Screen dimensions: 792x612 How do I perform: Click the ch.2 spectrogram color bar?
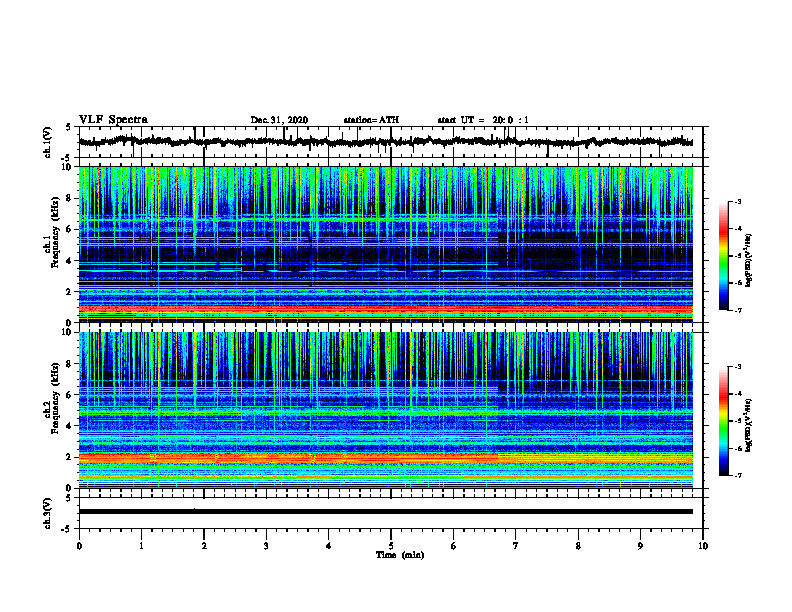[x=724, y=421]
